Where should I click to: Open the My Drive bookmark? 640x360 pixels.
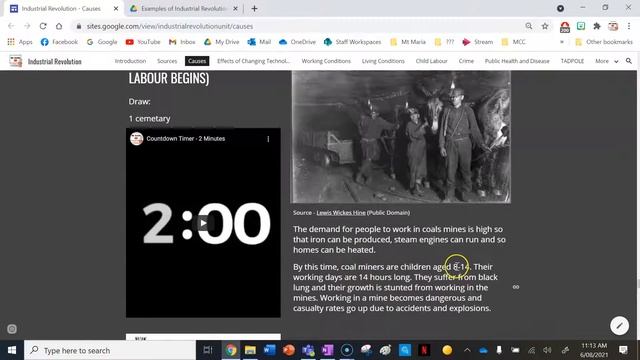[x=222, y=42]
